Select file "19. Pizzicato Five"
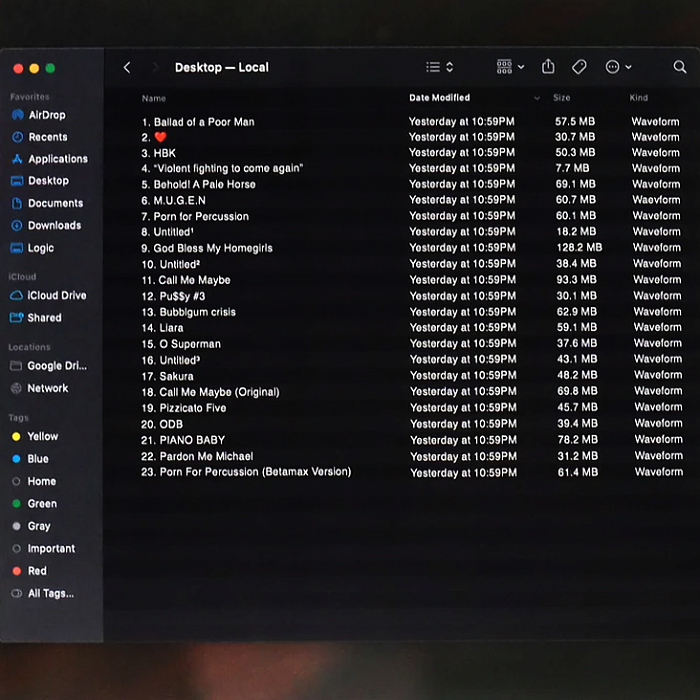700x700 pixels. [x=184, y=408]
